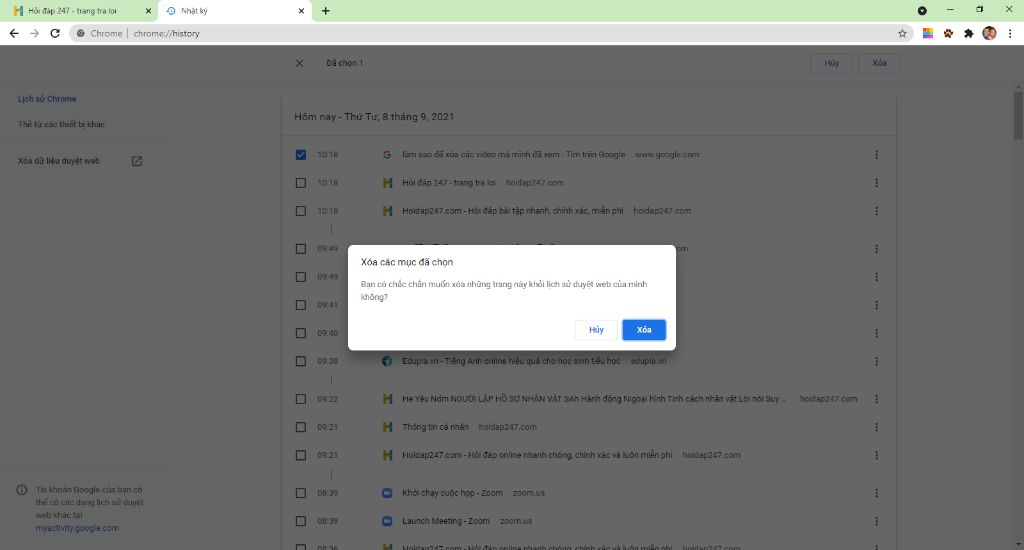Tick checkbox for Hoidap247.com - Hỏi đáp bài tập nhanh entry
The width and height of the screenshot is (1024, 550).
tap(300, 211)
